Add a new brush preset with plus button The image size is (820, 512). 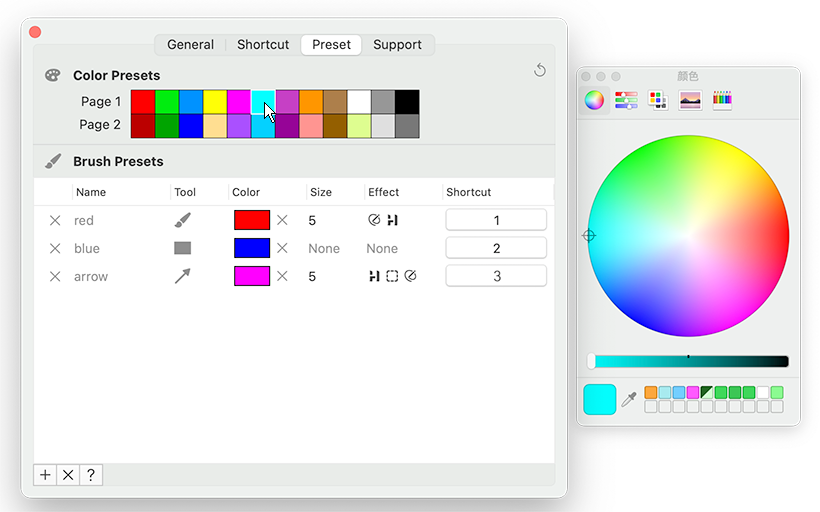click(45, 475)
